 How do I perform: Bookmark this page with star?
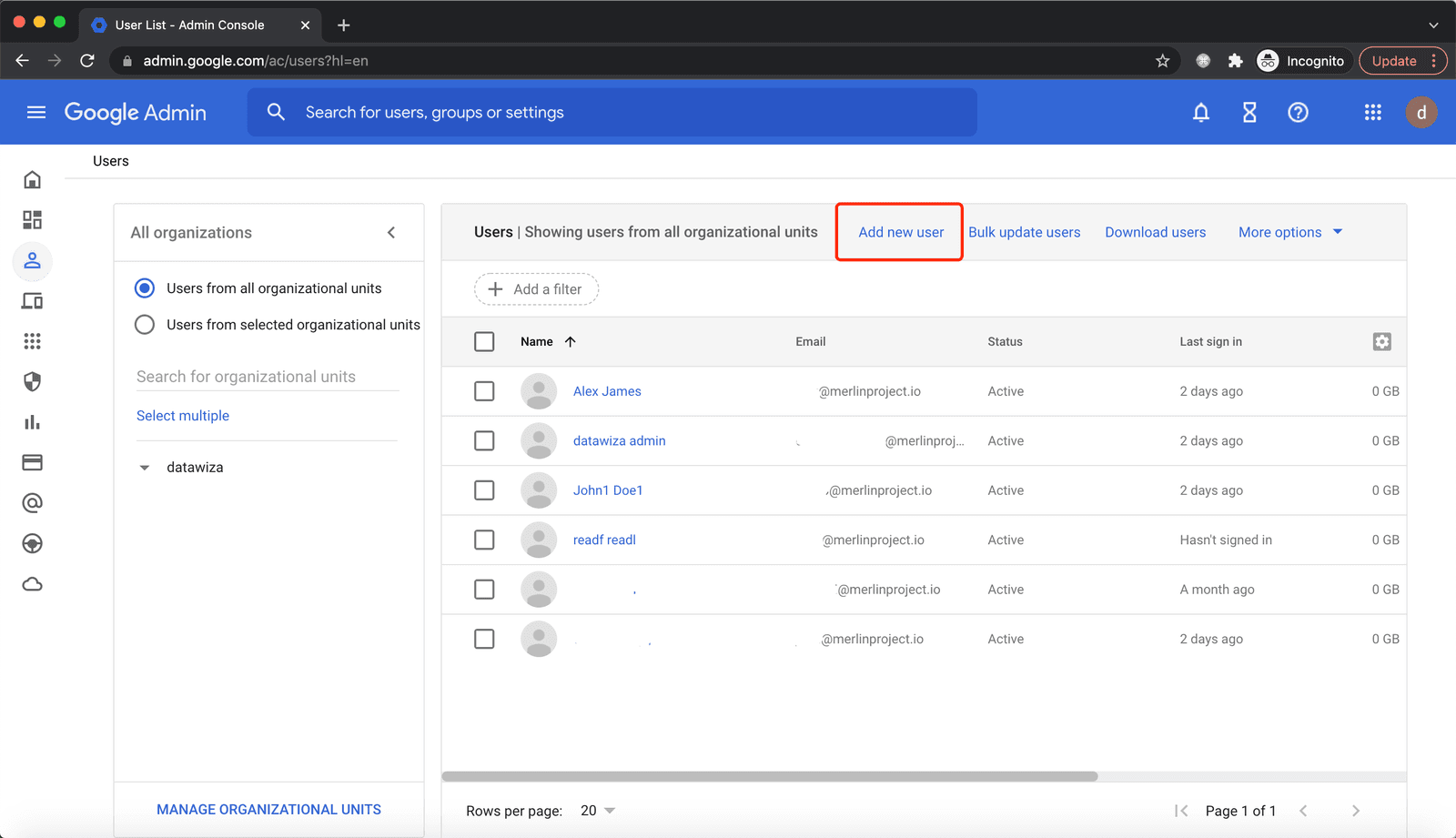[x=1162, y=61]
